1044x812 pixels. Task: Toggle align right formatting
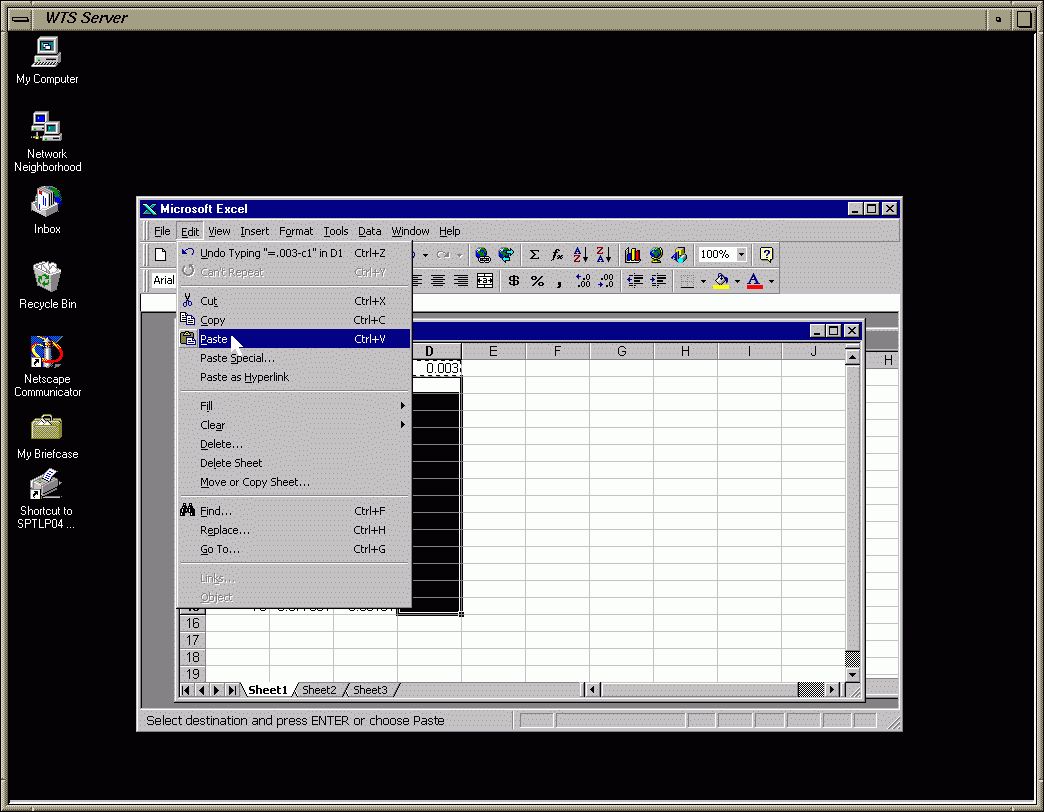click(460, 281)
